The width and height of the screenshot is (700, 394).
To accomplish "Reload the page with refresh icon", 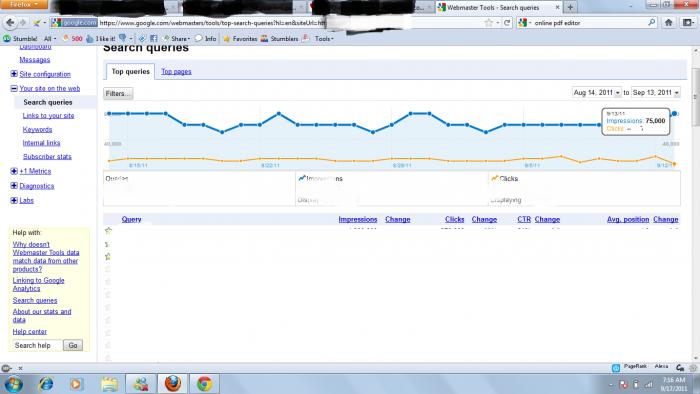I will [507, 23].
